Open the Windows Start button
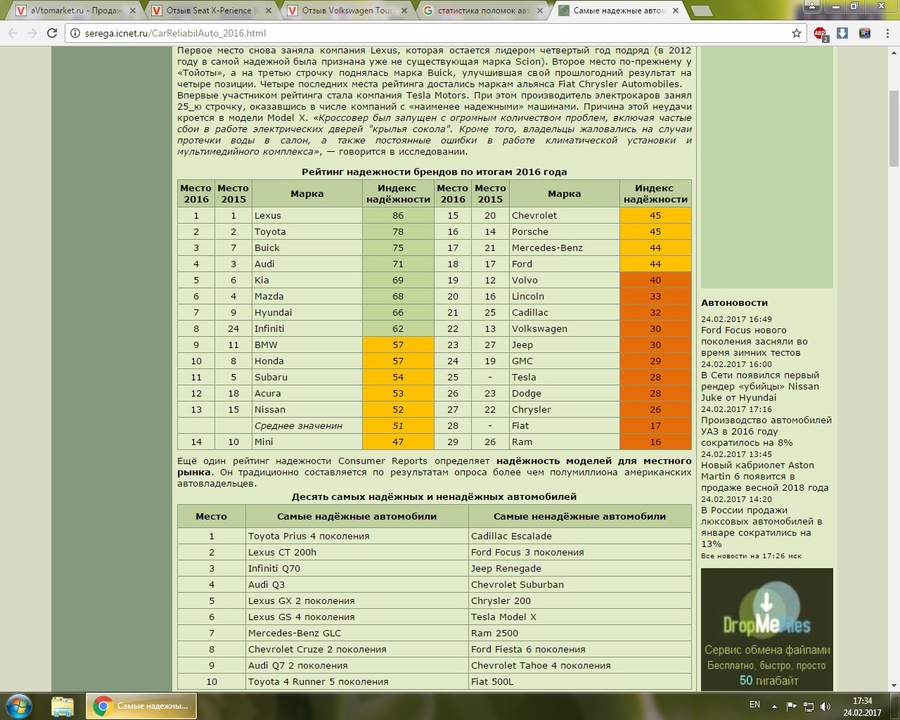The width and height of the screenshot is (900, 720). 18,706
